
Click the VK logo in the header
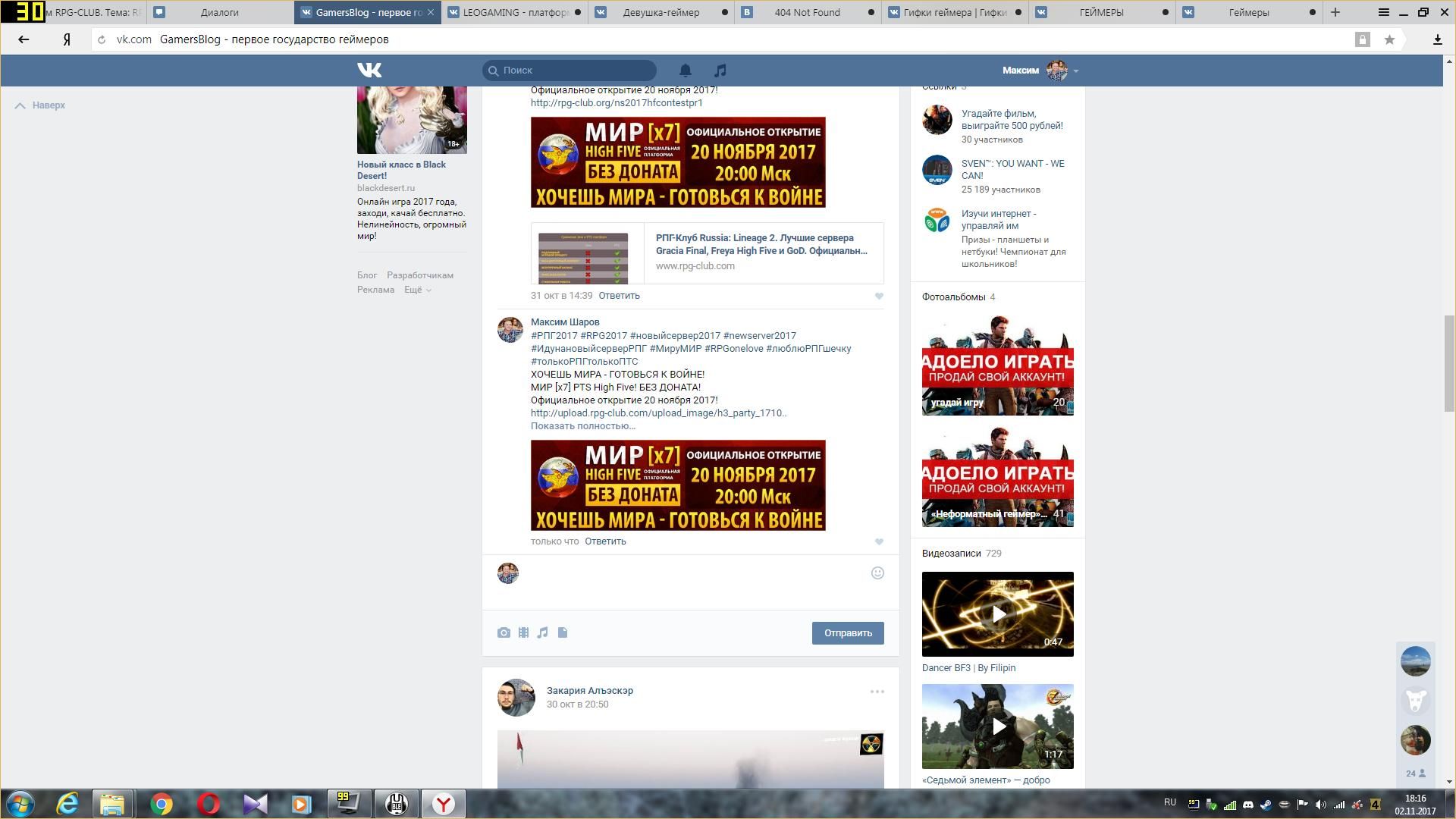369,71
